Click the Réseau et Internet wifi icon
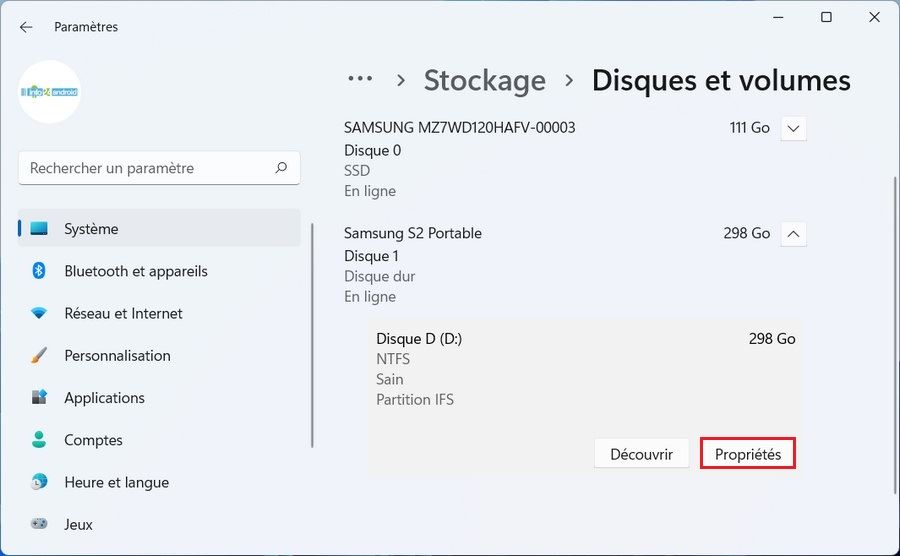This screenshot has width=900, height=556. tap(39, 313)
